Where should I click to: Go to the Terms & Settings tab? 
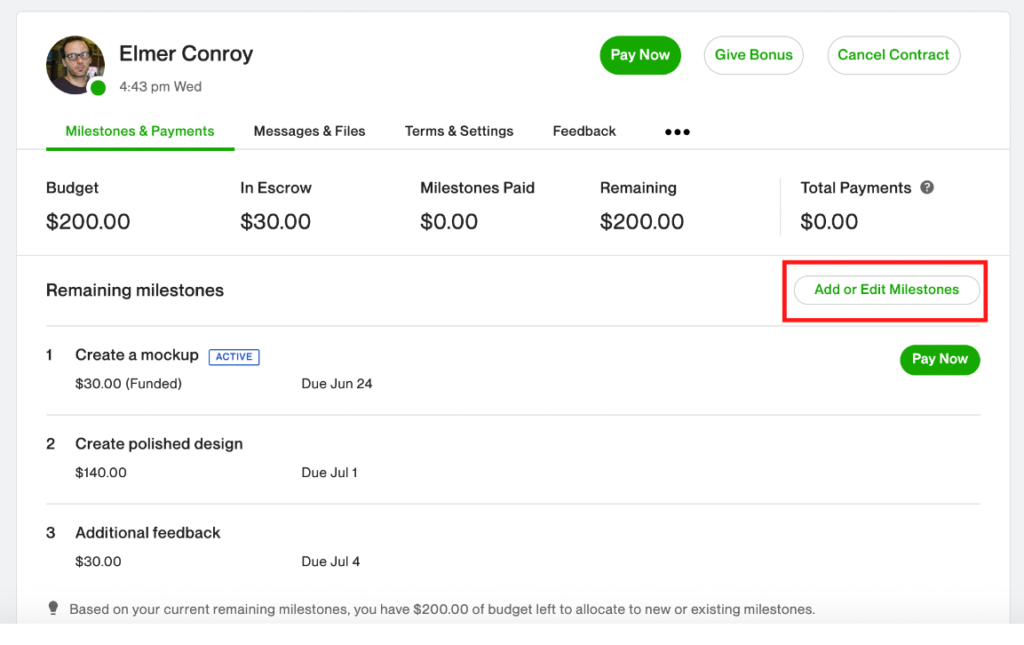(x=459, y=131)
